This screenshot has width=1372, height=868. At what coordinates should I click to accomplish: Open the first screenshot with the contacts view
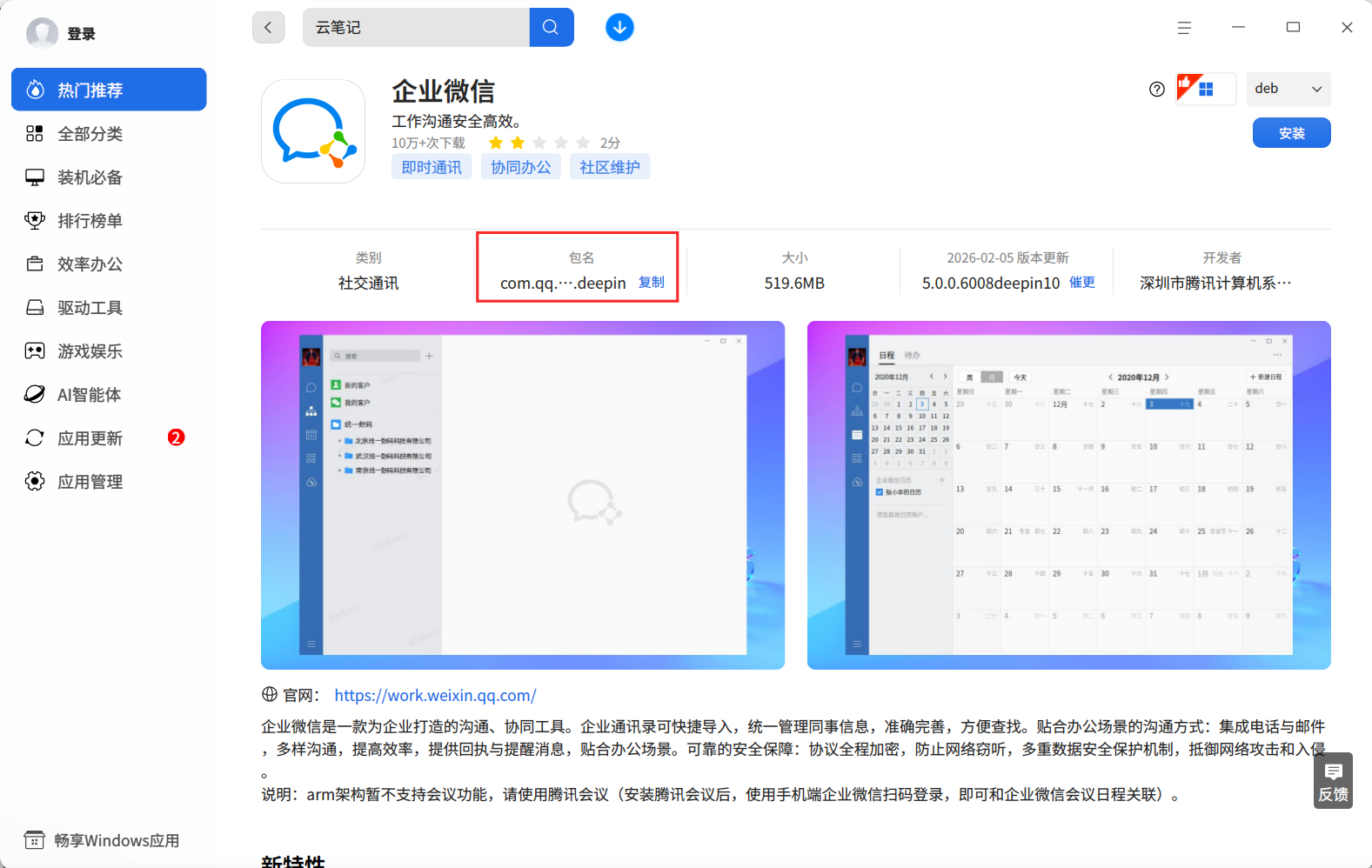click(x=523, y=495)
